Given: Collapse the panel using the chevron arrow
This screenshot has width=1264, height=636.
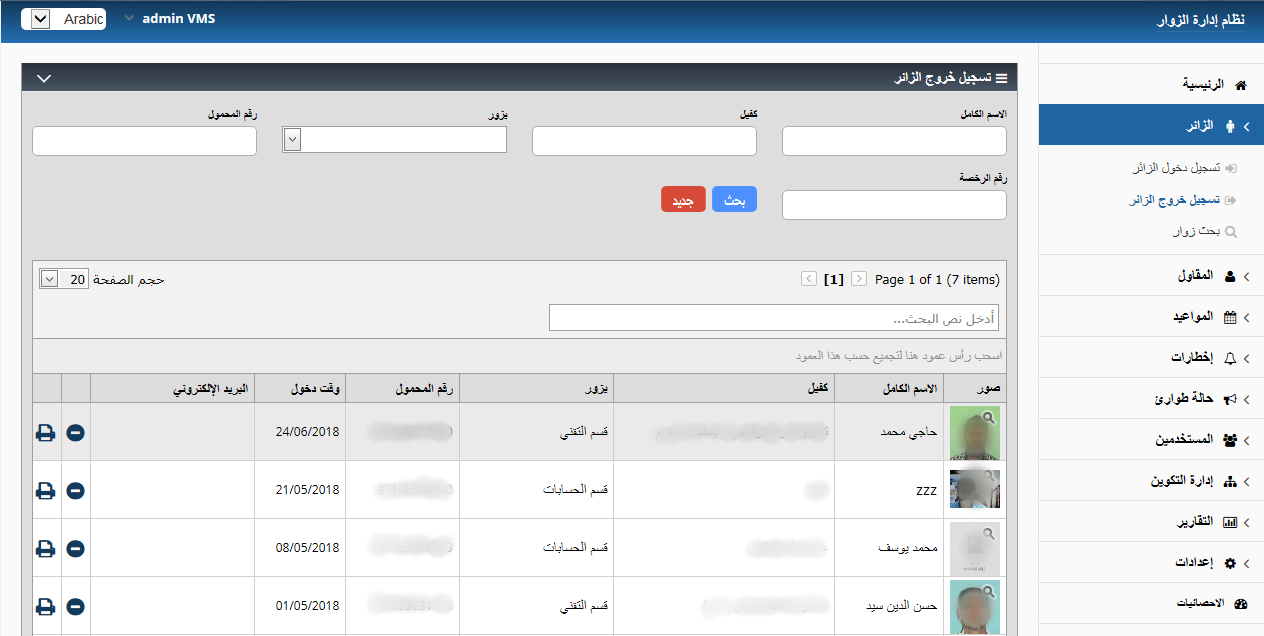Looking at the screenshot, I should click(43, 77).
